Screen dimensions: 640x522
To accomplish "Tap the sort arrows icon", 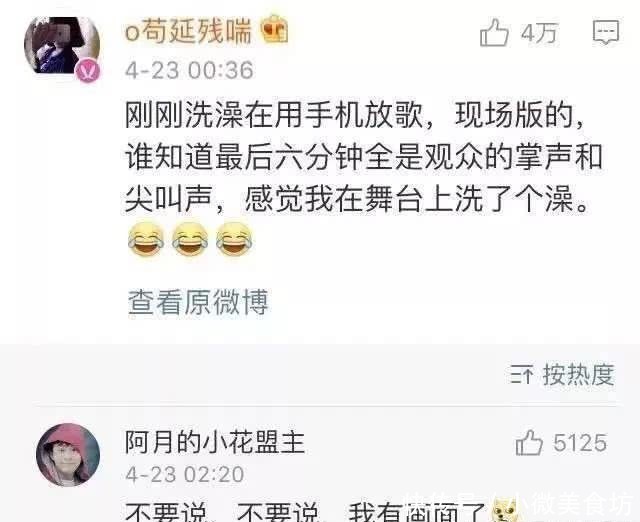I will tap(521, 375).
